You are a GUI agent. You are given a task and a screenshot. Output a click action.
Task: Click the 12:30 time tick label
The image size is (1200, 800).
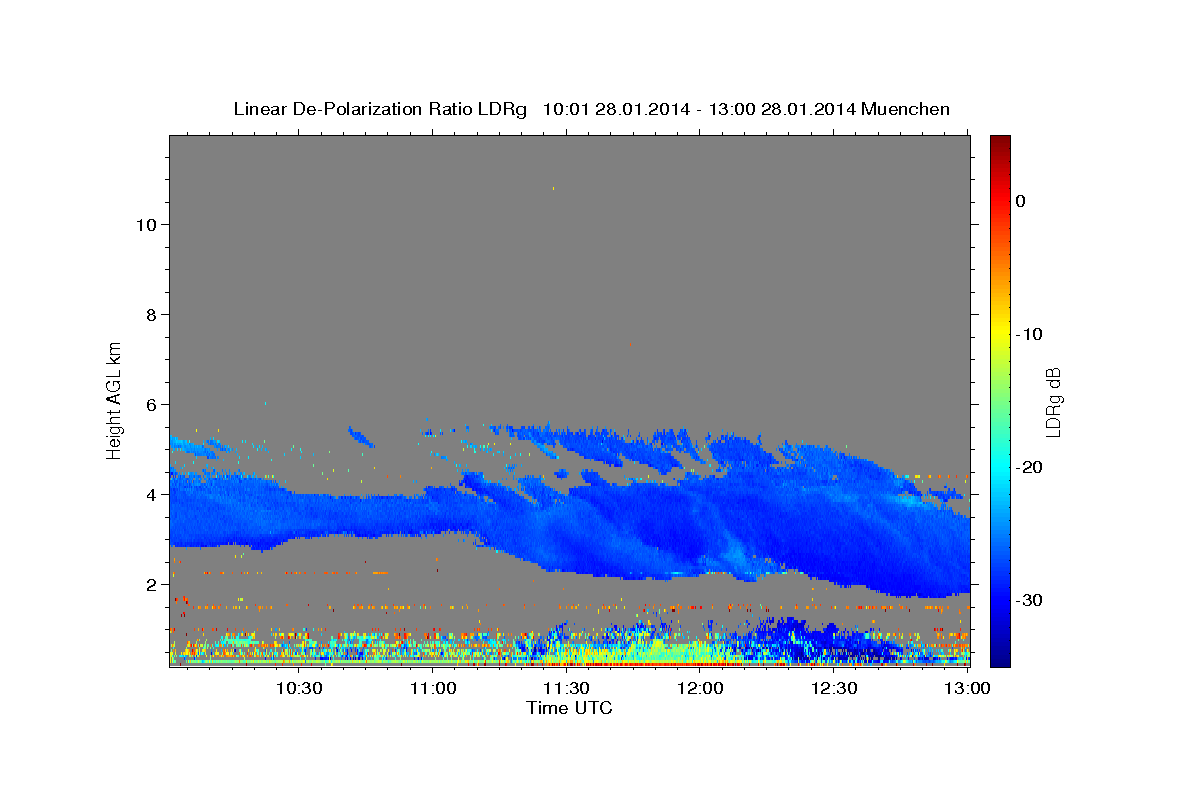834,688
